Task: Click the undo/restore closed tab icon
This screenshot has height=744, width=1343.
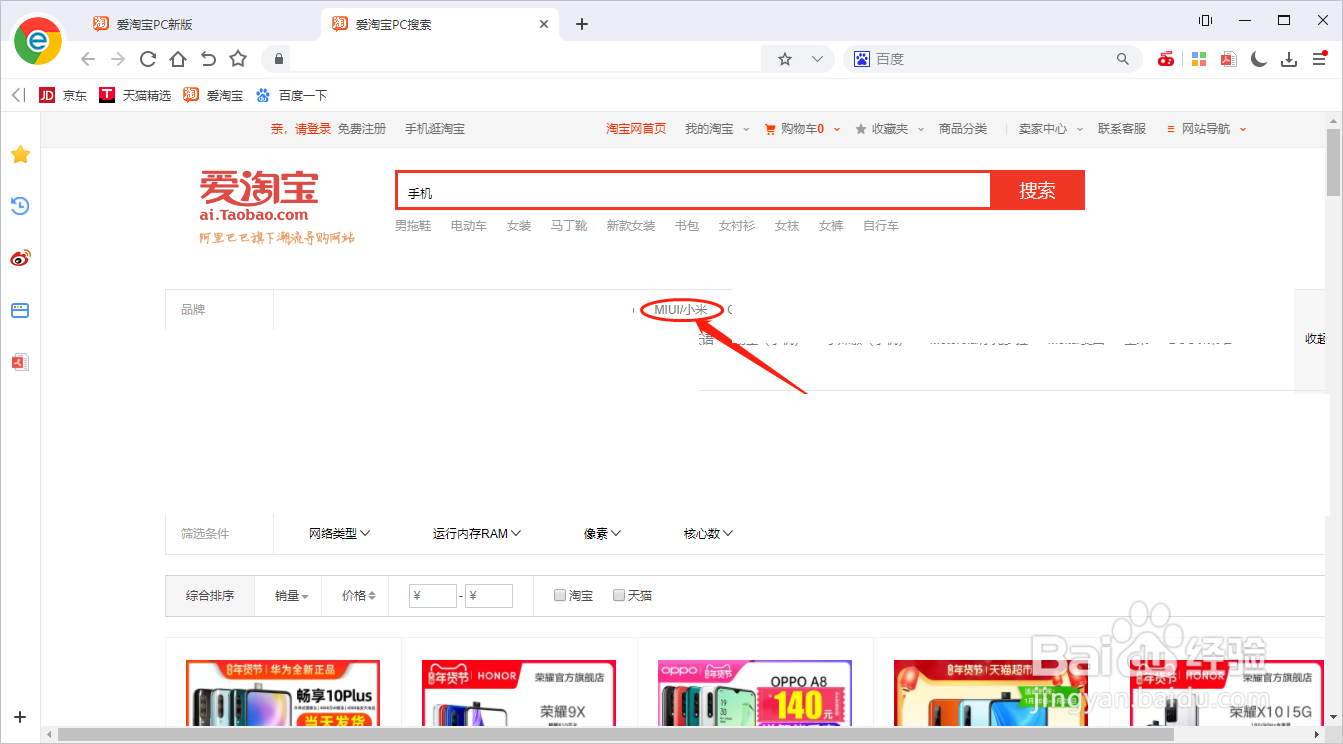Action: [208, 59]
